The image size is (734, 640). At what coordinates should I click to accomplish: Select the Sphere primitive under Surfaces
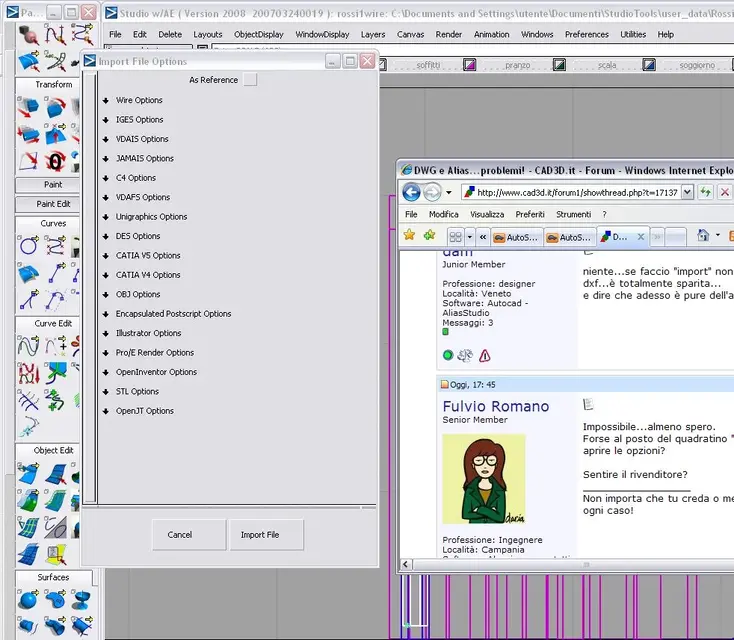pyautogui.click(x=29, y=599)
